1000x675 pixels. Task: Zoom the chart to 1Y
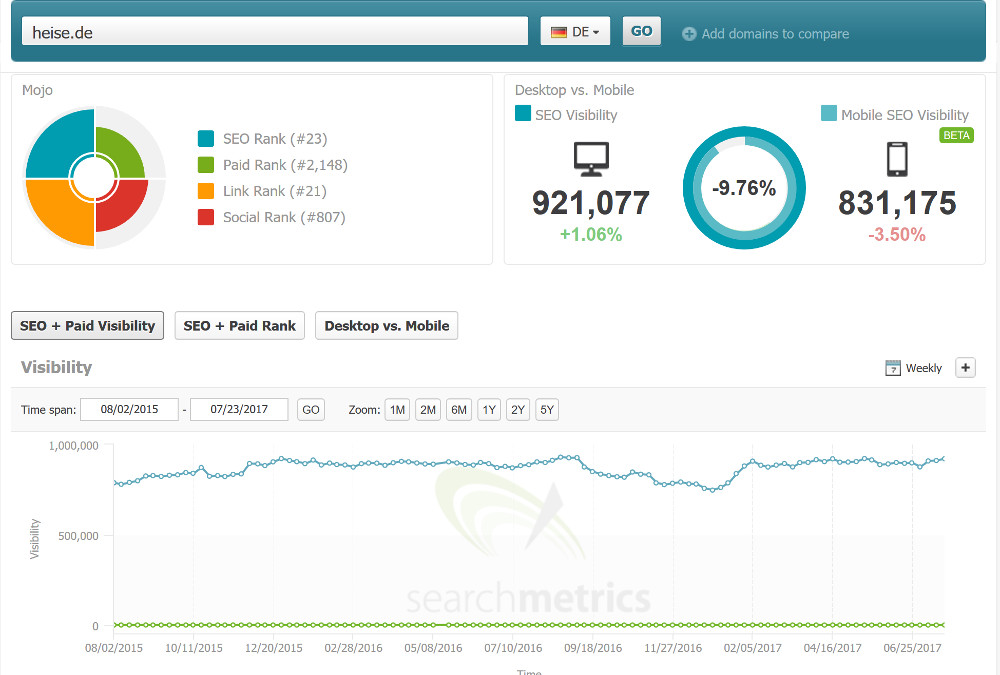click(x=488, y=409)
